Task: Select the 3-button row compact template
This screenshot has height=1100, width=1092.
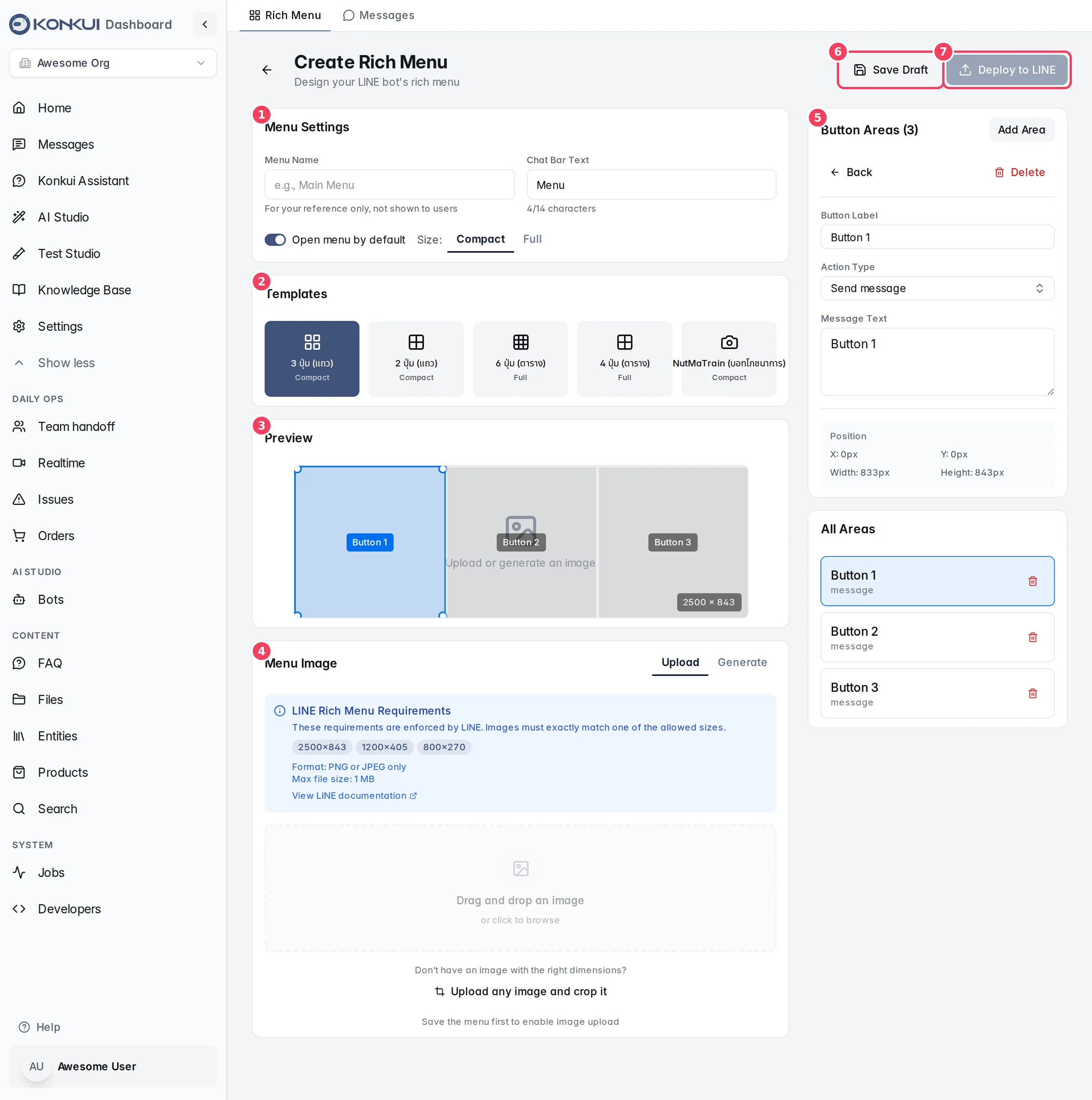Action: point(312,359)
